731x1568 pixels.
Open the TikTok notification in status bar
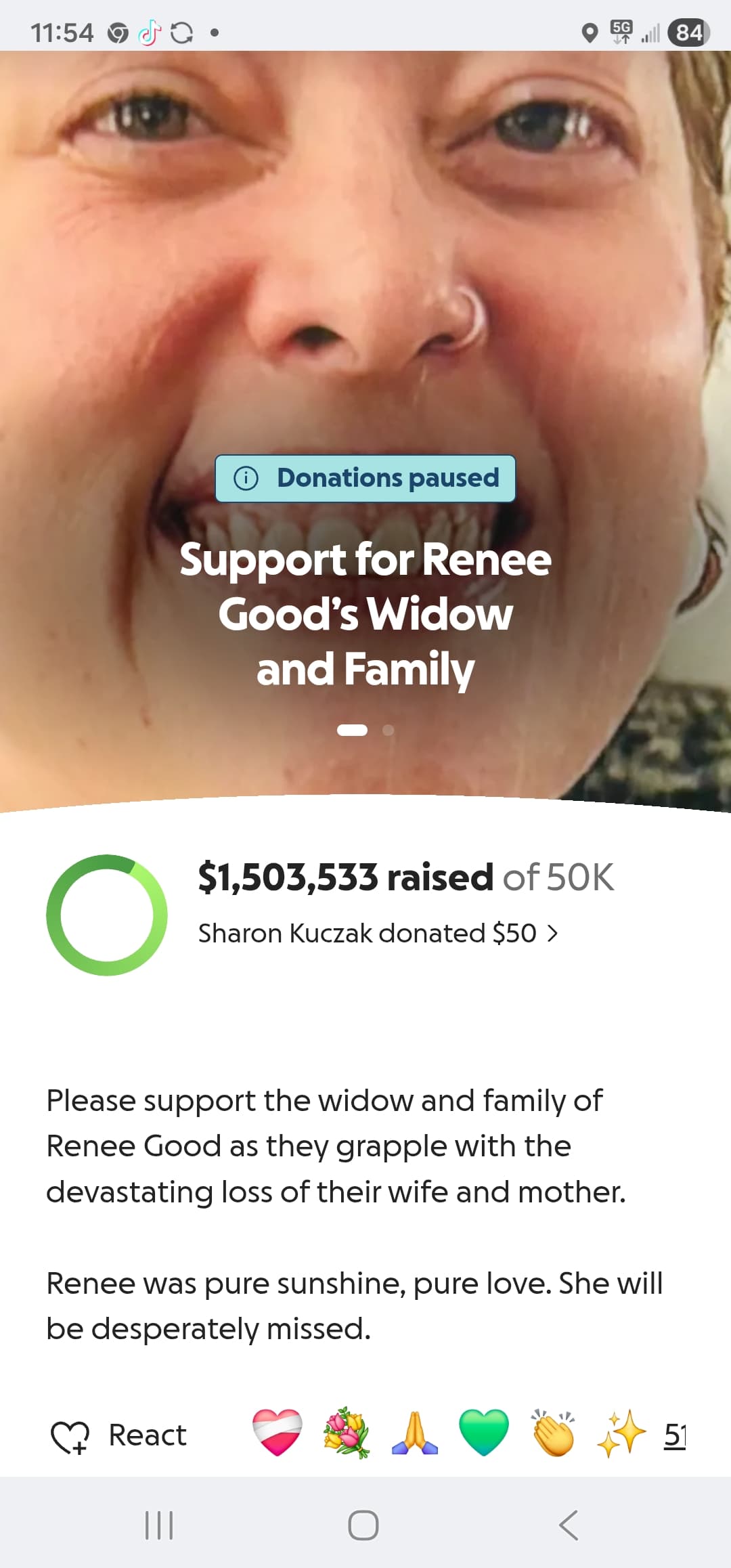click(150, 32)
